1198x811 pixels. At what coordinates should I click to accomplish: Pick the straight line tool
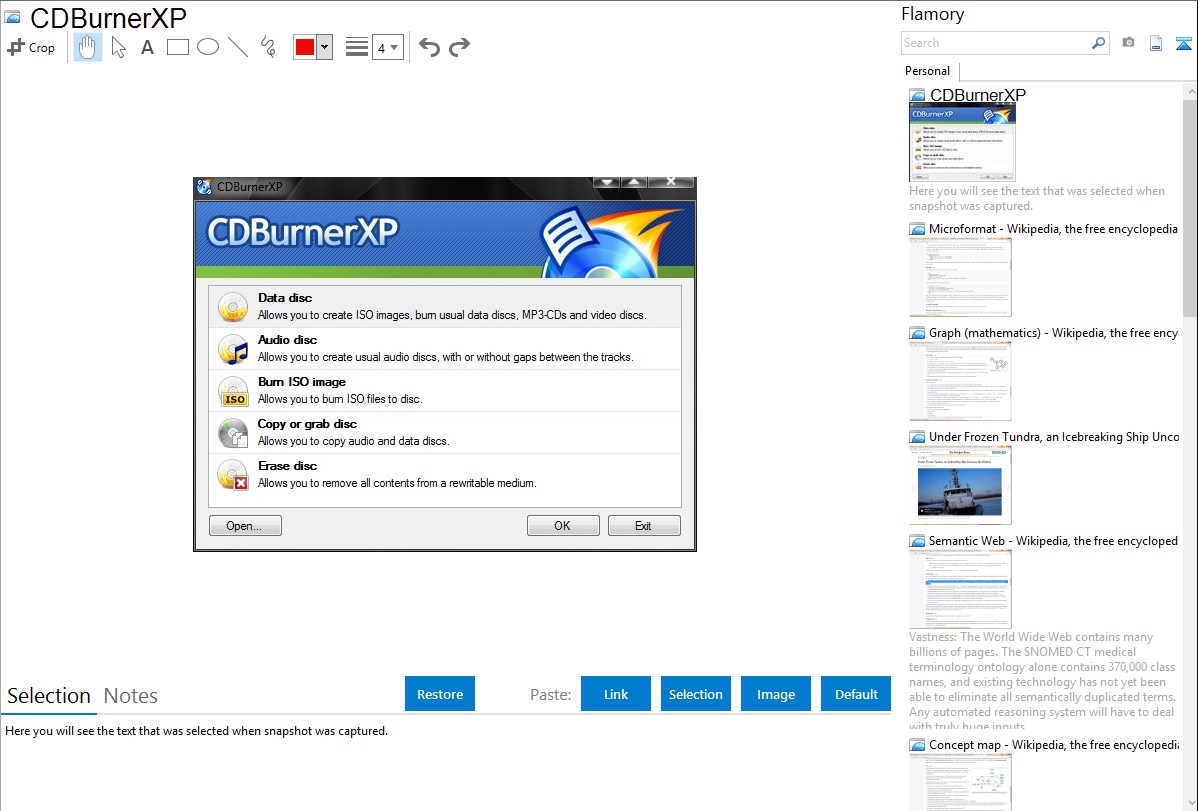pos(238,47)
